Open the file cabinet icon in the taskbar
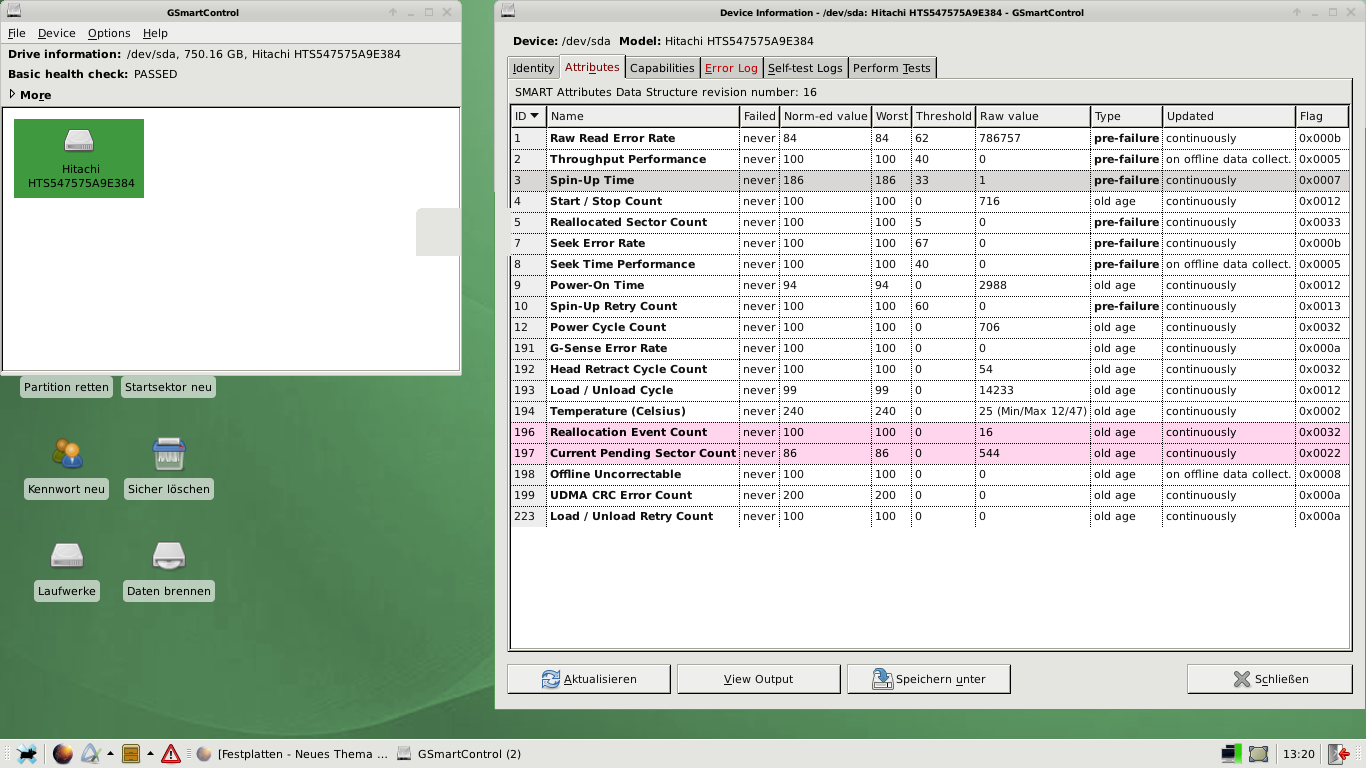 pyautogui.click(x=131, y=754)
